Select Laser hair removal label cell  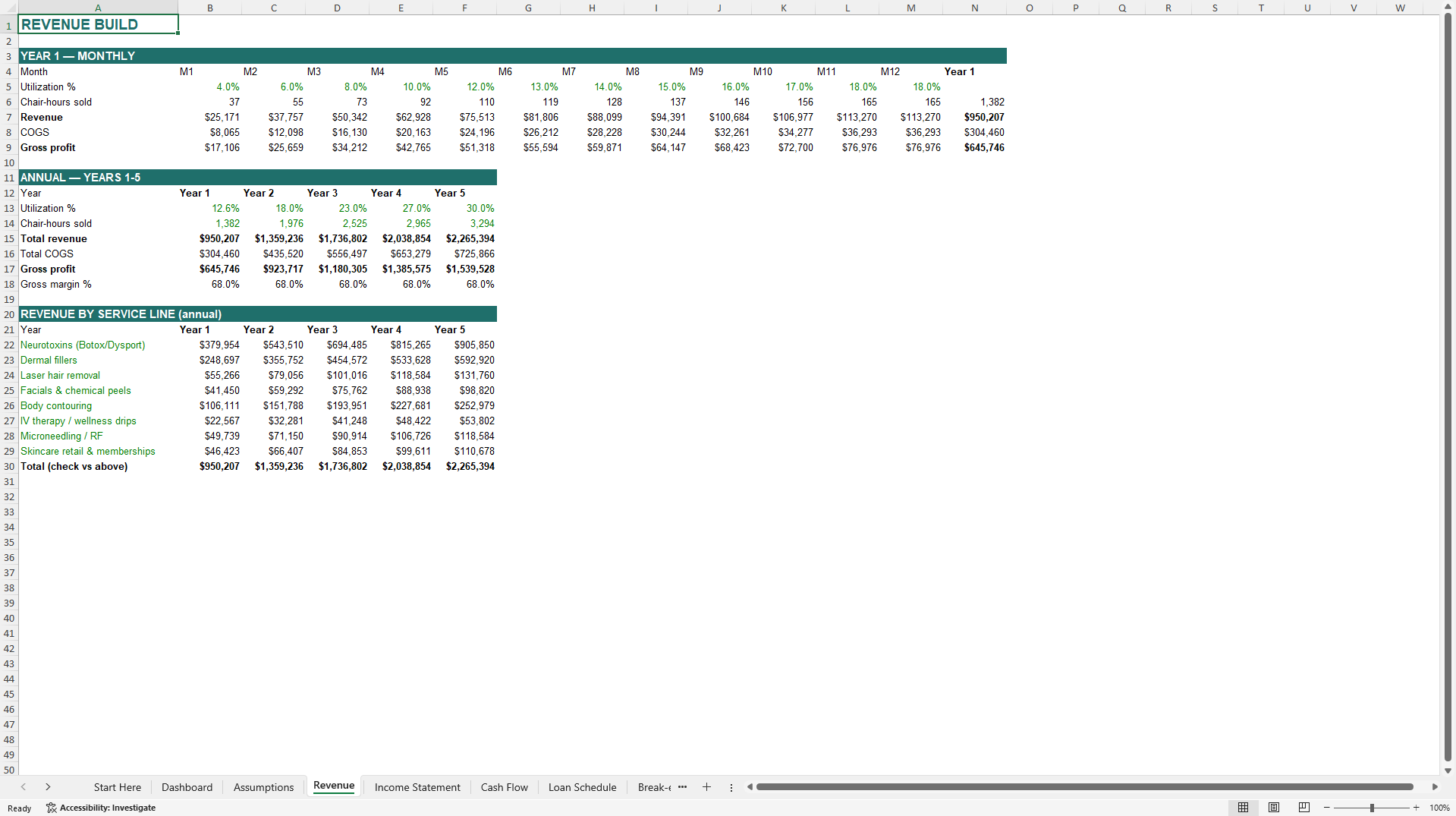tap(98, 375)
